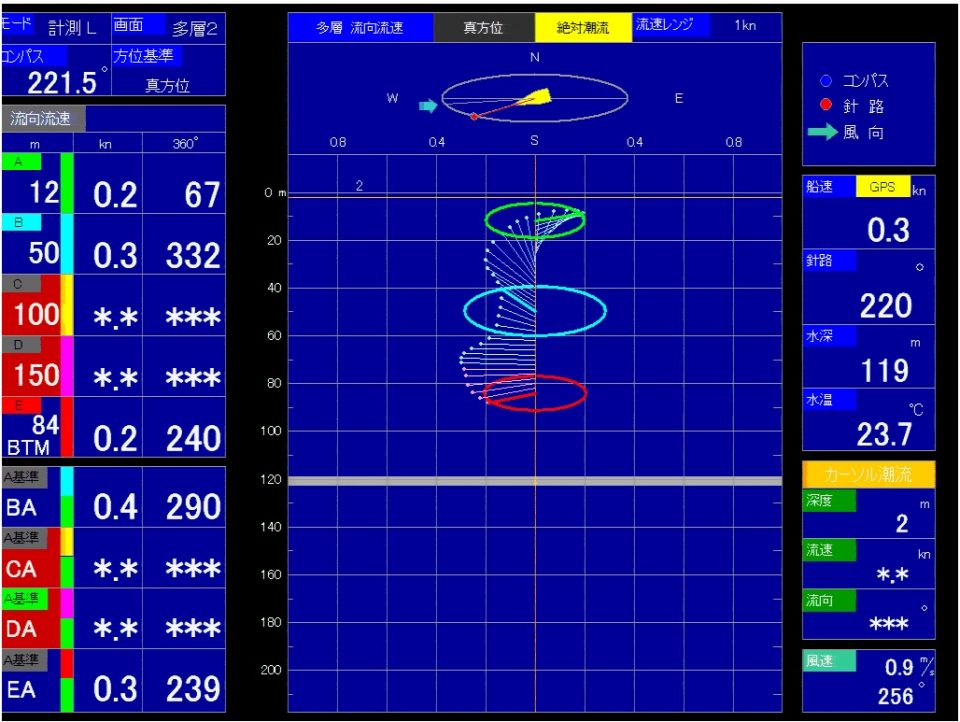Click layer A depth value 12
This screenshot has height=722, width=960.
pos(43,192)
